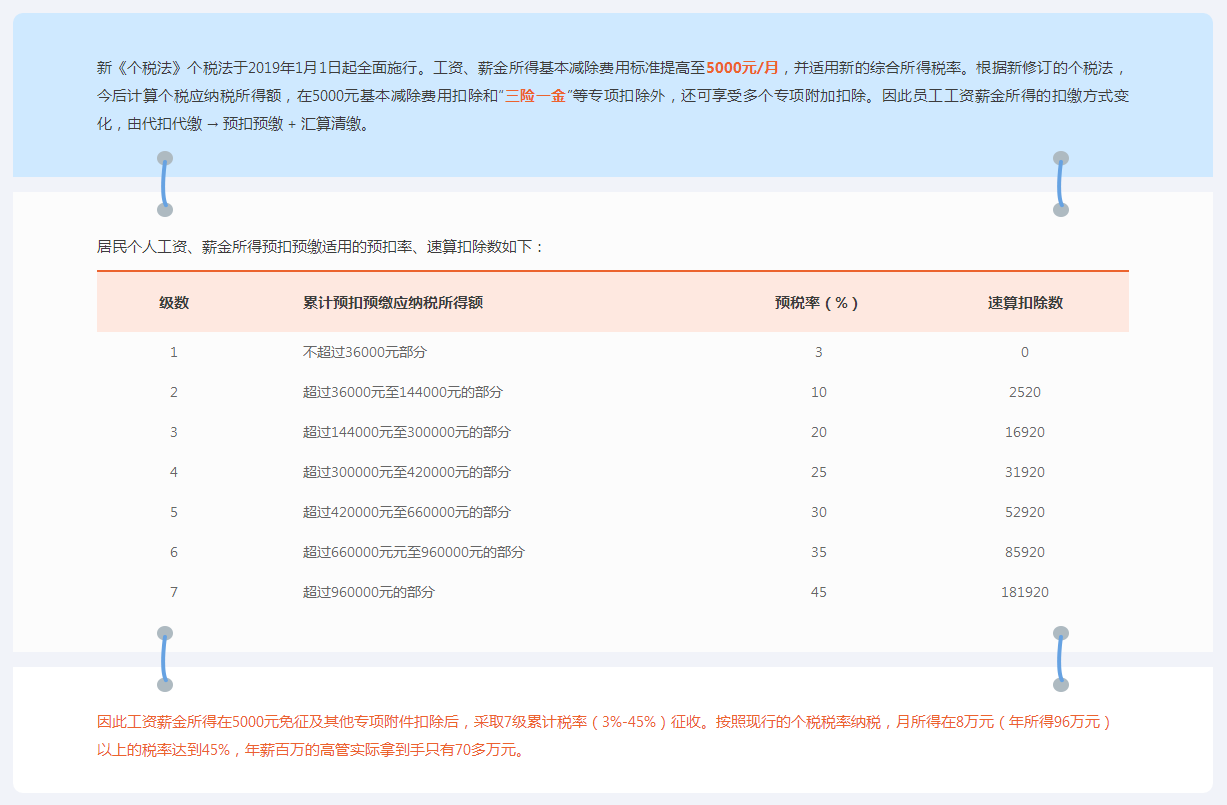Click the left binder ring joining blue banner and table
This screenshot has width=1227, height=805.
click(x=165, y=184)
